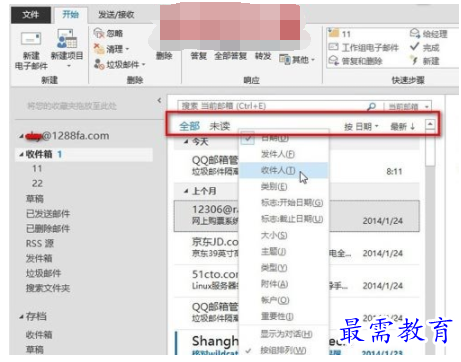Click the search mailbox input field
The width and height of the screenshot is (461, 362).
[x=272, y=106]
